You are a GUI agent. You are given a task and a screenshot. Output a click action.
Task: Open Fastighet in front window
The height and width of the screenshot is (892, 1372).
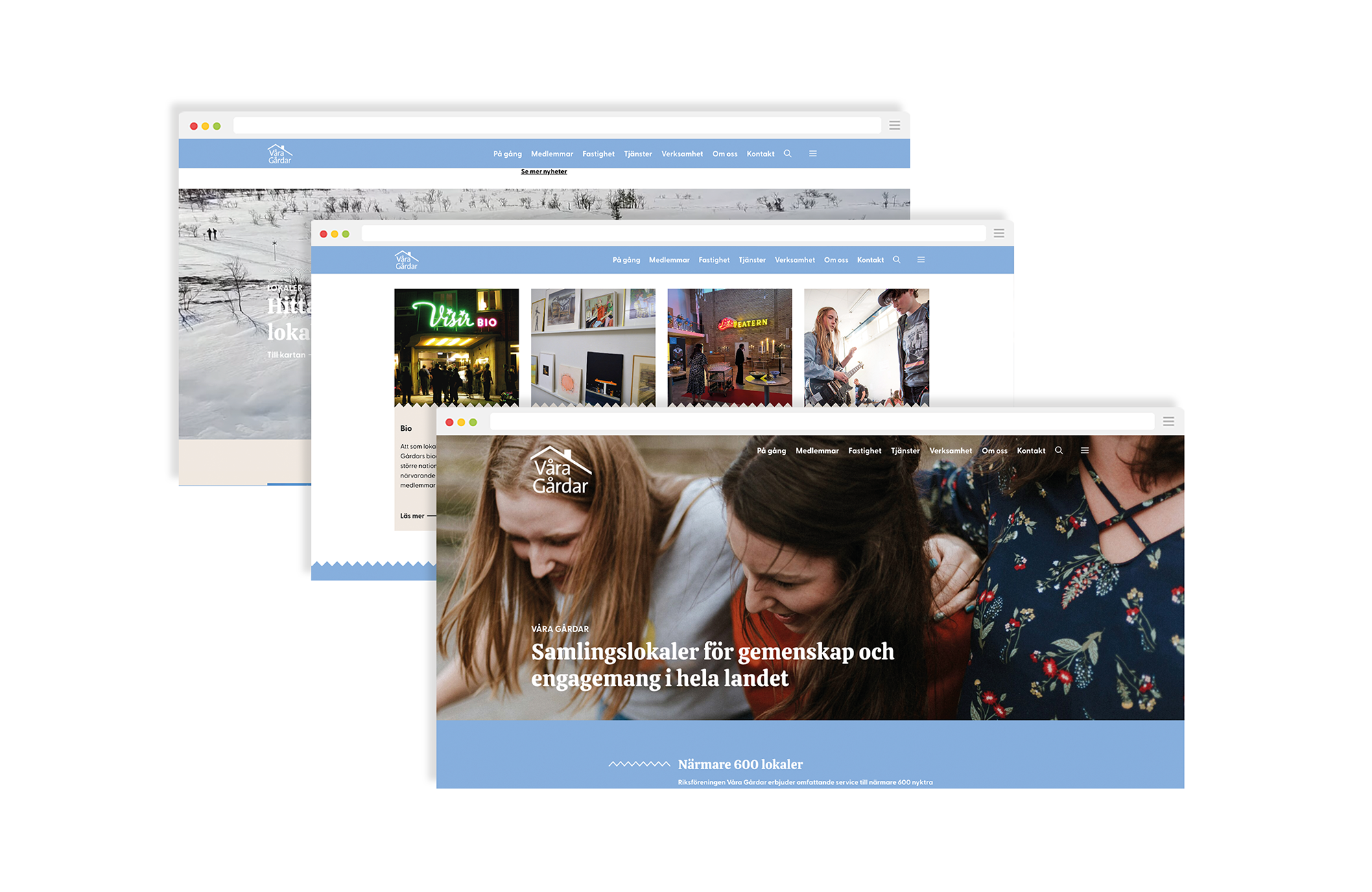coord(864,451)
